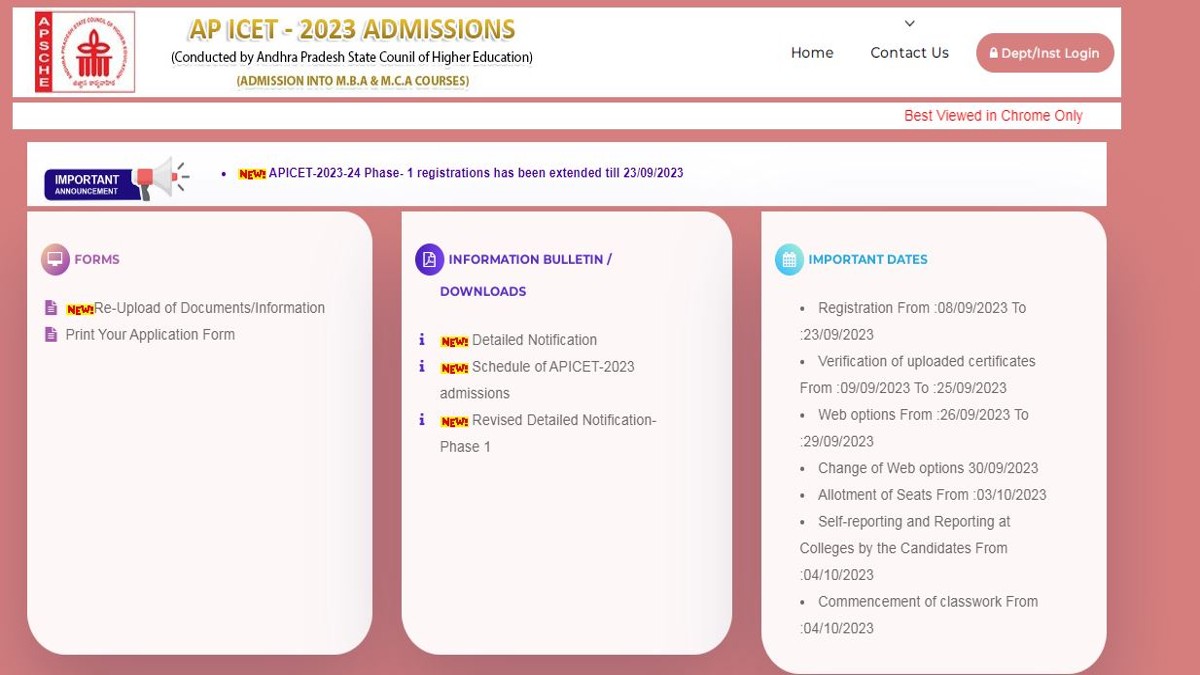This screenshot has height=675, width=1200.
Task: Open the Contact Us menu item
Action: [x=909, y=53]
